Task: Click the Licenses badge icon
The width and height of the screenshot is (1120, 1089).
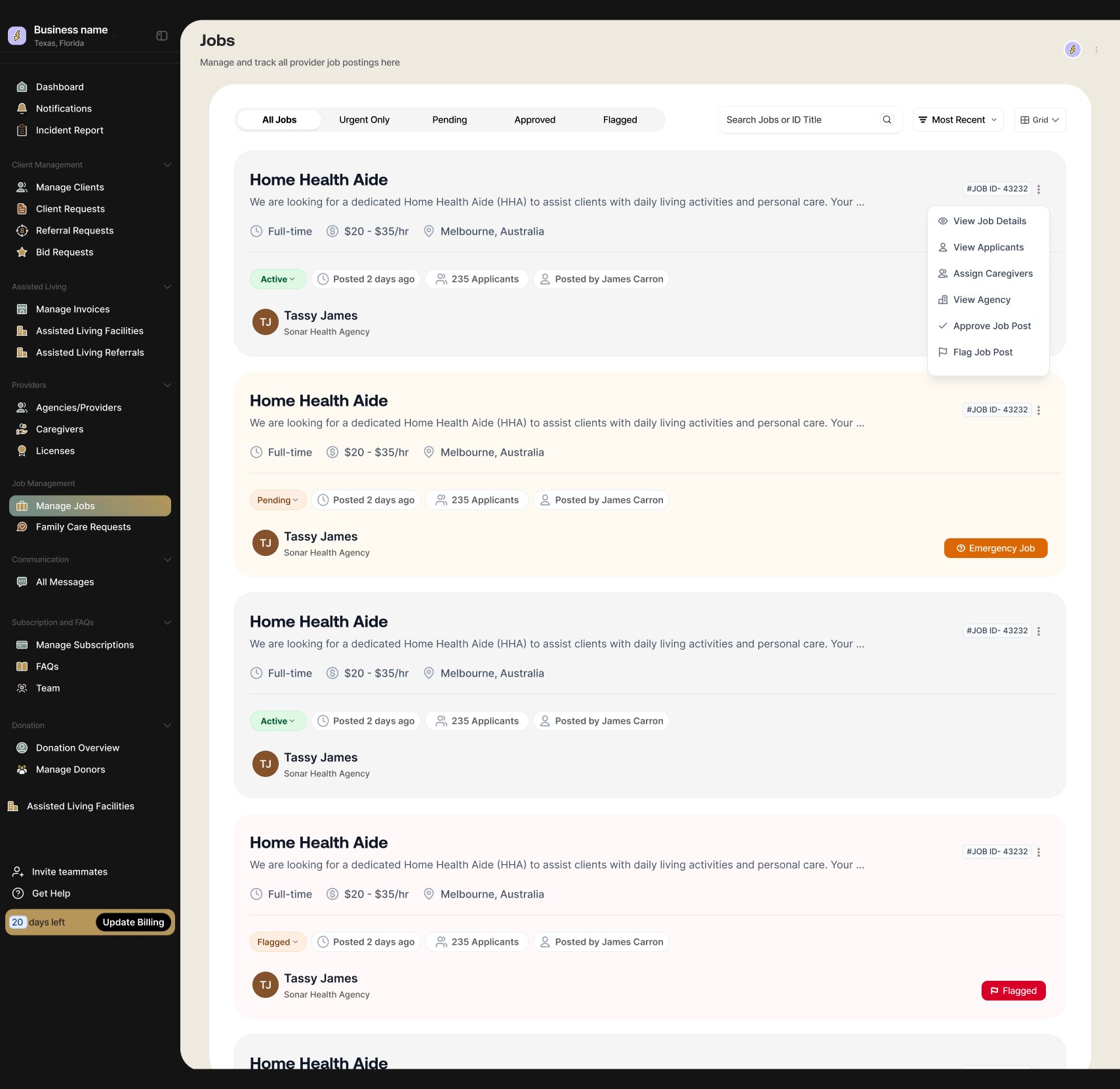Action: 22,451
